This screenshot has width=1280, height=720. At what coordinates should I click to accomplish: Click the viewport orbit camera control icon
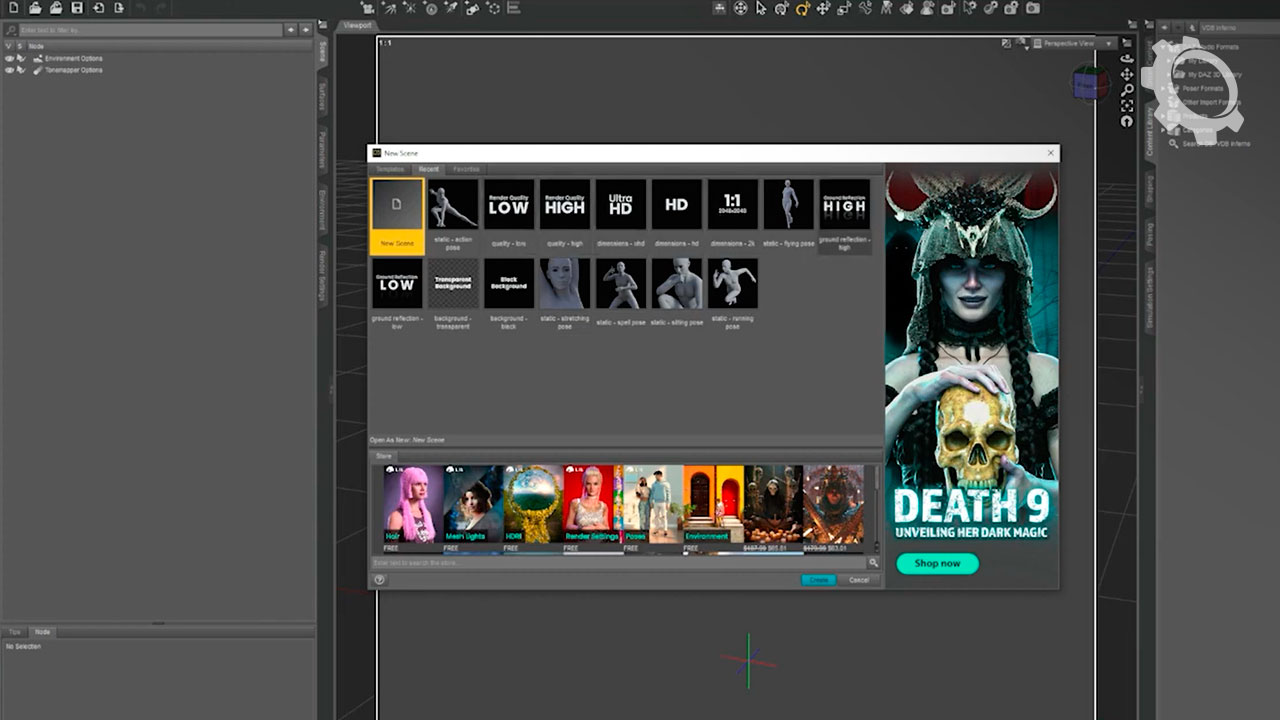[x=1127, y=58]
